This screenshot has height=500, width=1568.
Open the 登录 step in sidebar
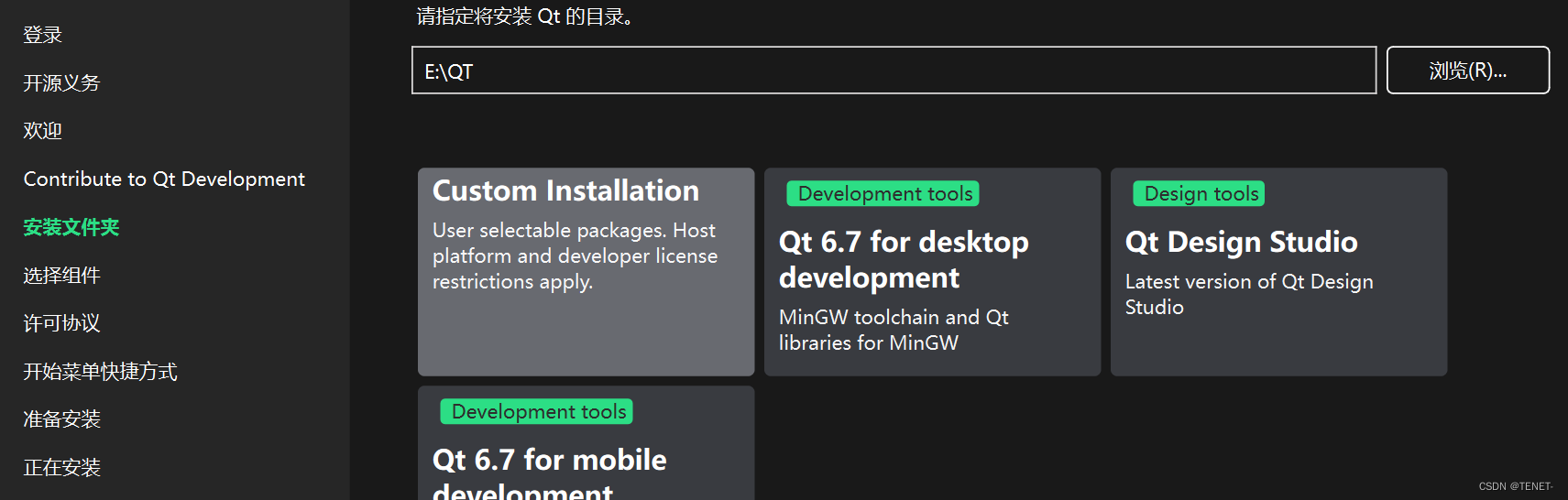coord(42,35)
